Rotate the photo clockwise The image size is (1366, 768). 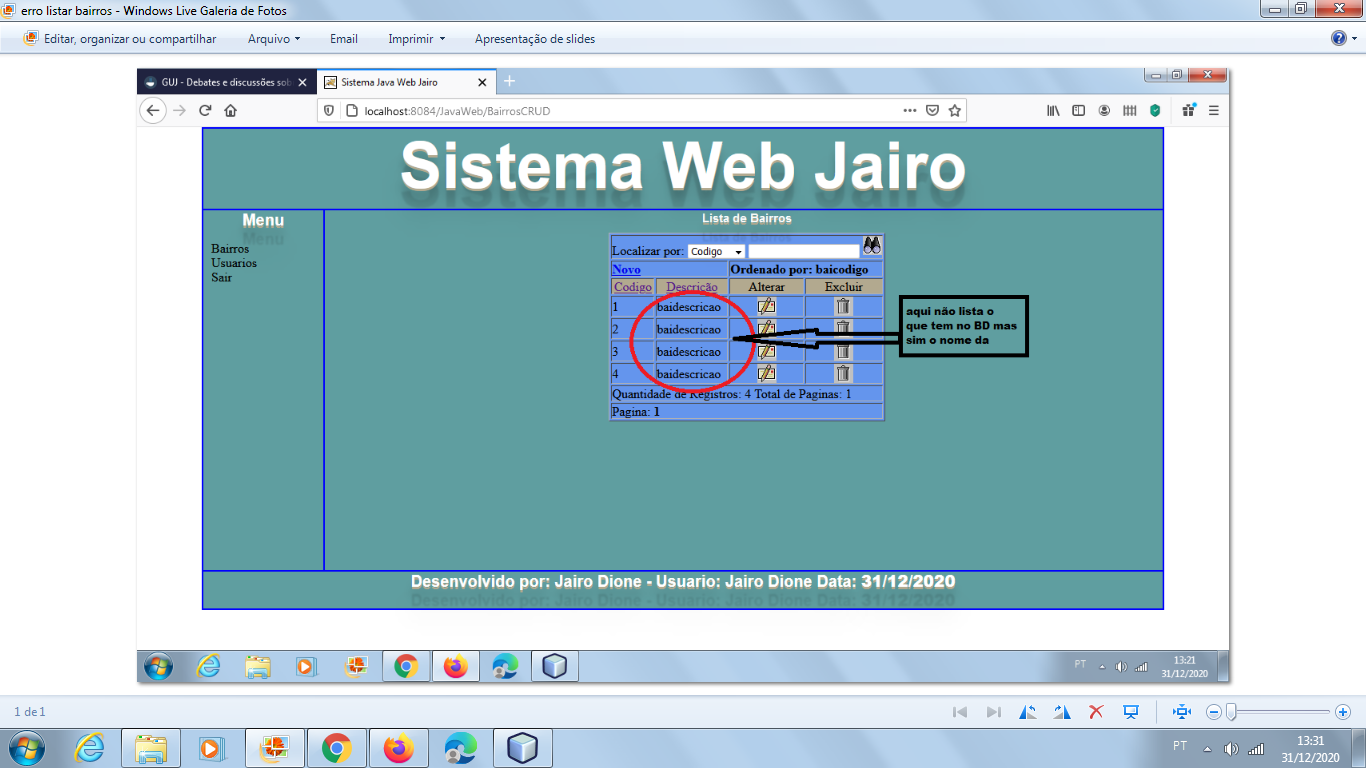coord(1062,712)
